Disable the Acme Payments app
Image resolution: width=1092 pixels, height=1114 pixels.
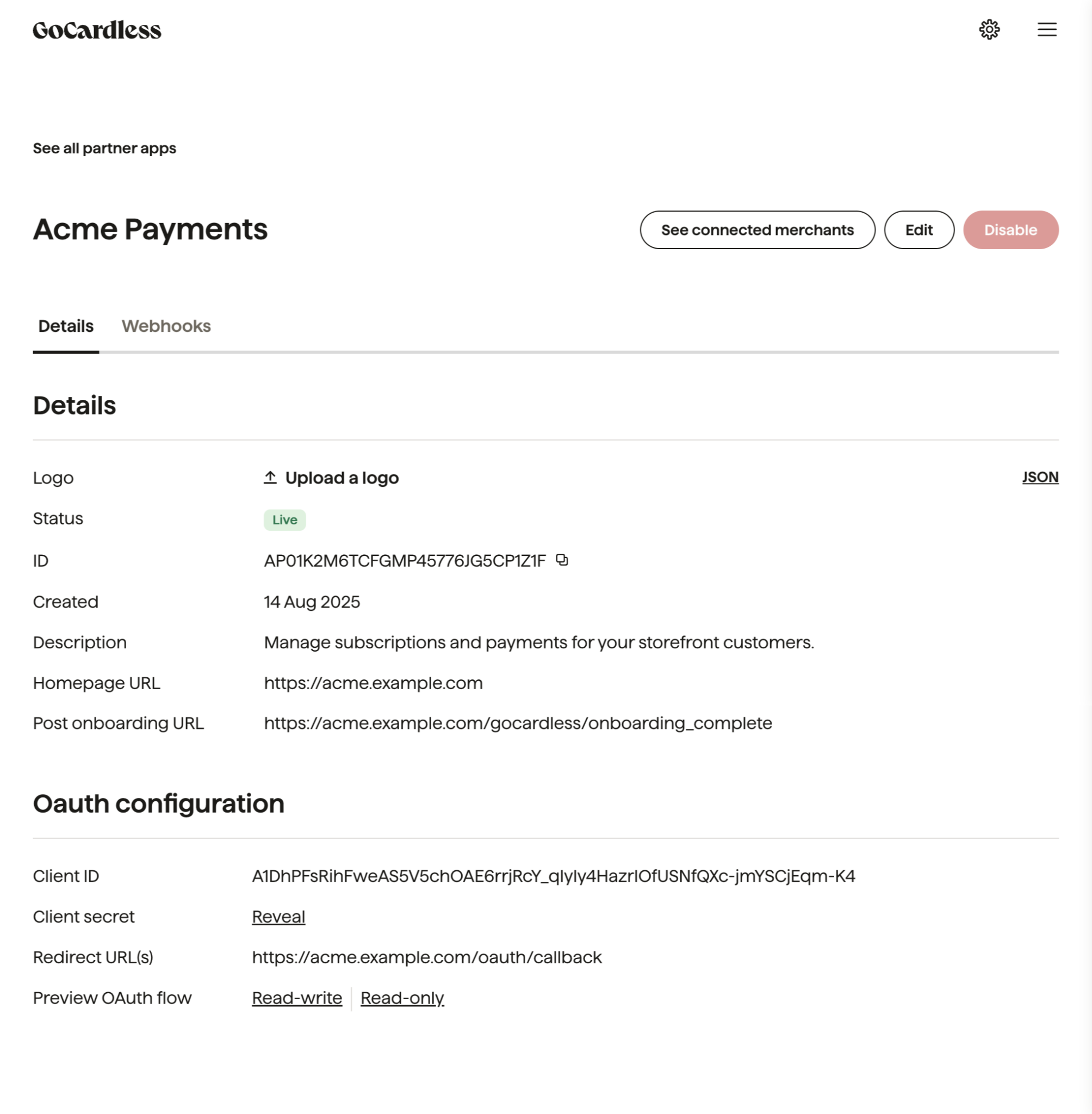[1010, 230]
